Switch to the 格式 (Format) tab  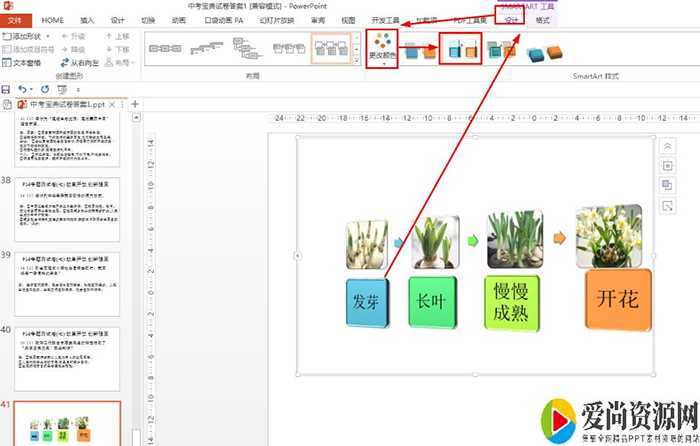click(542, 20)
